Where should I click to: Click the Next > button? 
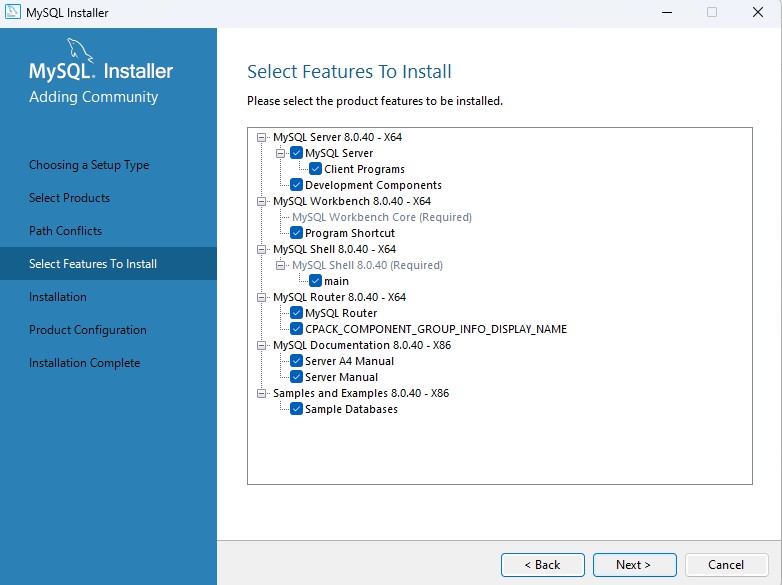click(634, 565)
